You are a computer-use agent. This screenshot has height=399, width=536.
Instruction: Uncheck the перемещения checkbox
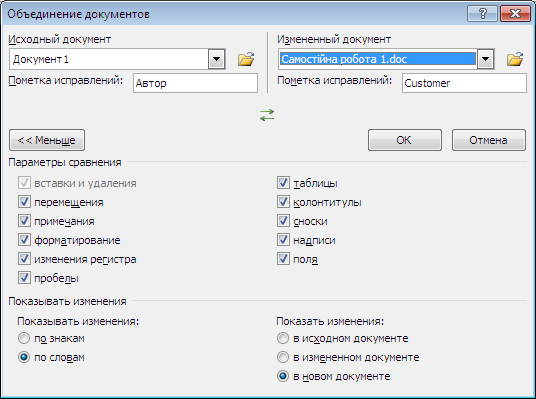point(24,202)
